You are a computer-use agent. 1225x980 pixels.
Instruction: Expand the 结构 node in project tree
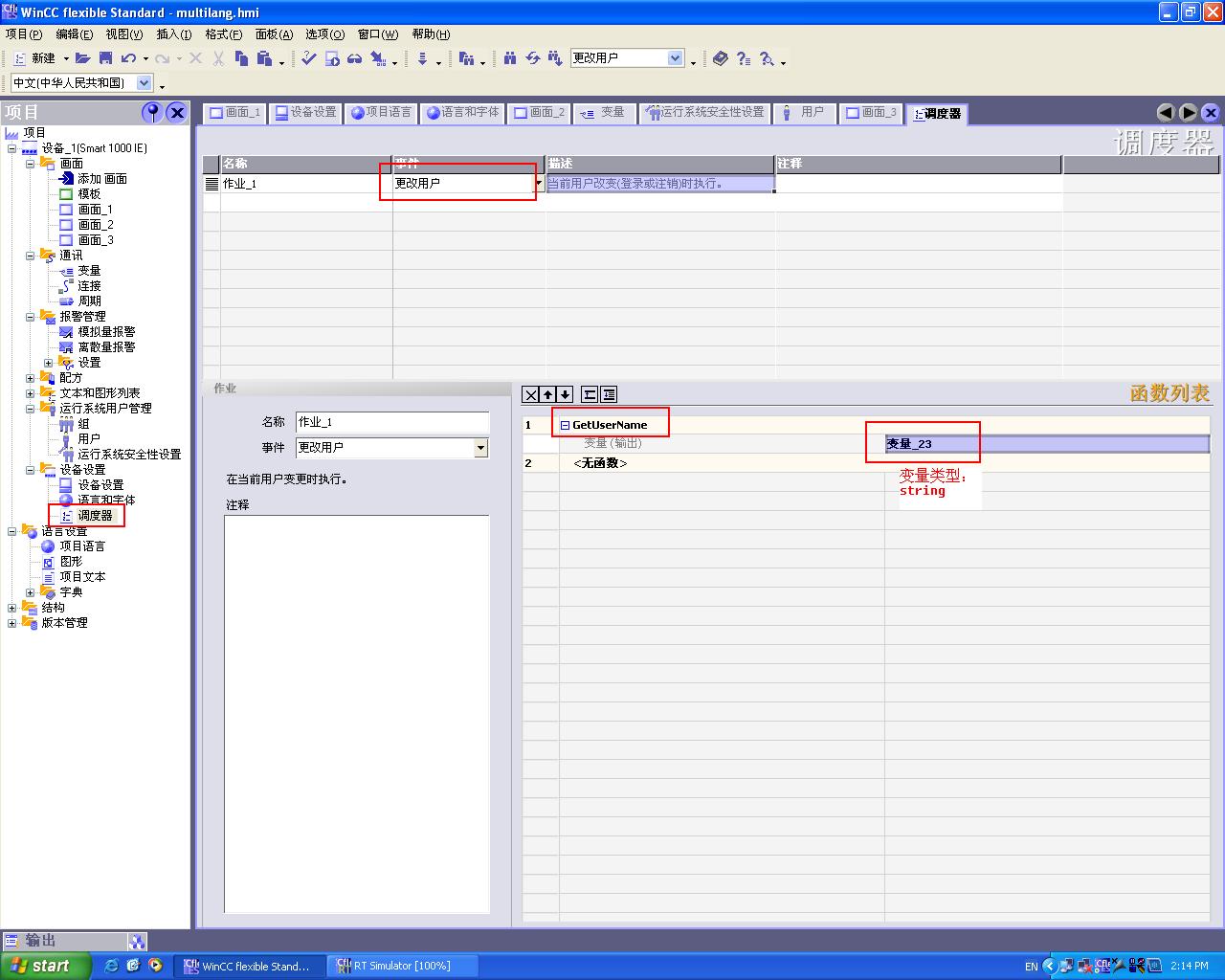tap(11, 608)
